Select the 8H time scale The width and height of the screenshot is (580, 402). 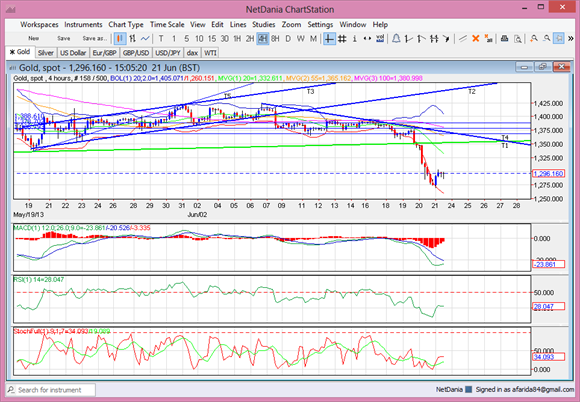pos(275,38)
